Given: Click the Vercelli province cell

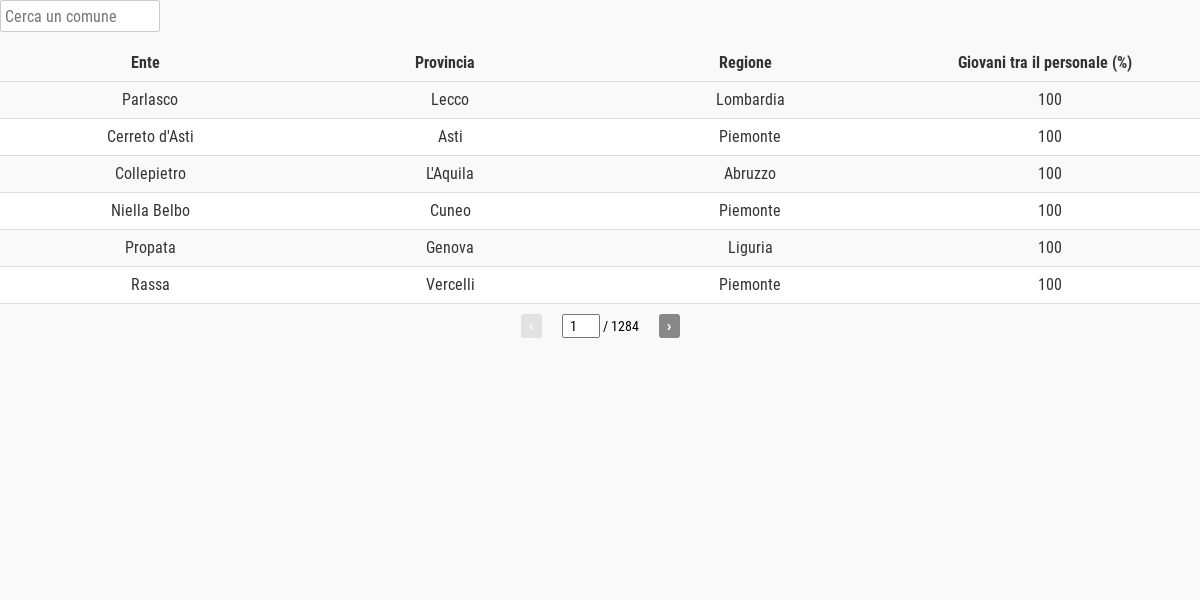Looking at the screenshot, I should (x=450, y=285).
